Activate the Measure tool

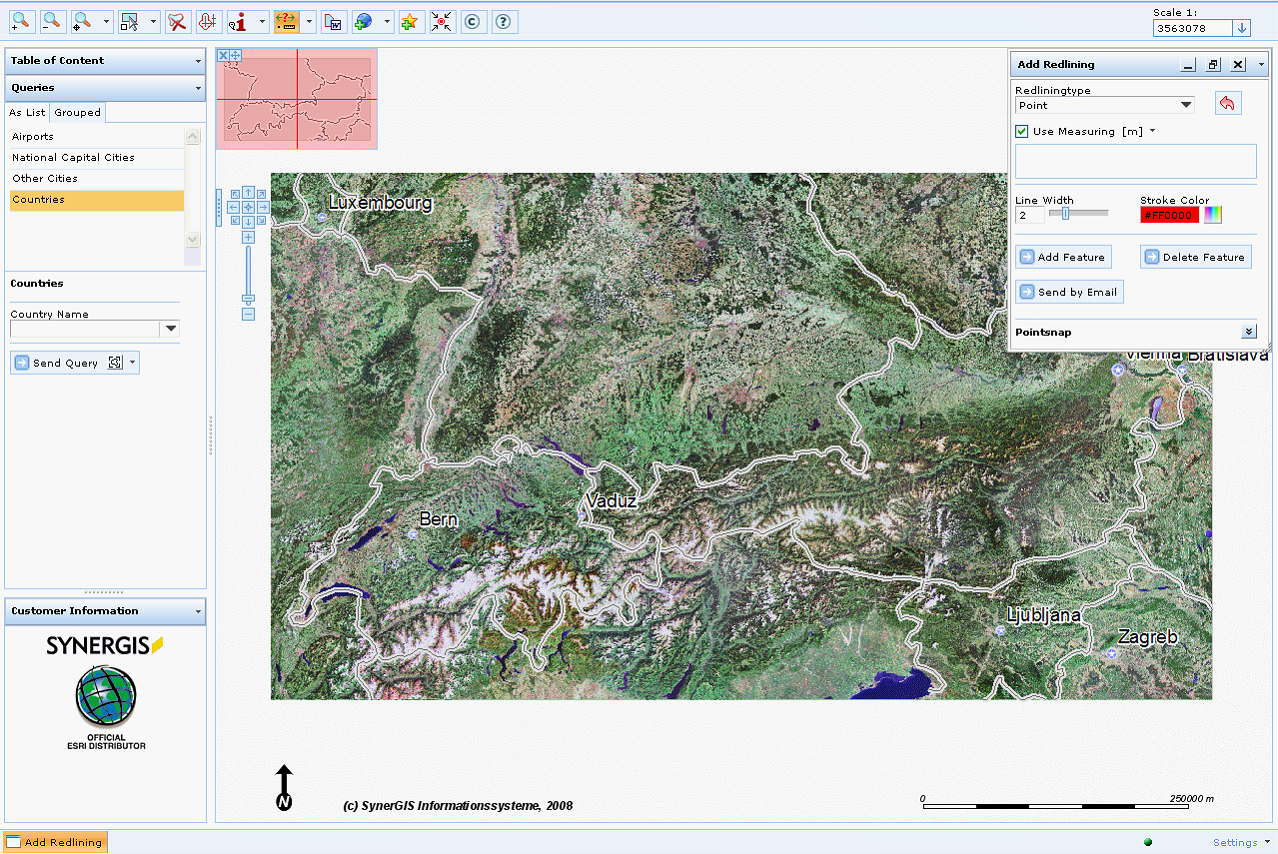[x=288, y=21]
